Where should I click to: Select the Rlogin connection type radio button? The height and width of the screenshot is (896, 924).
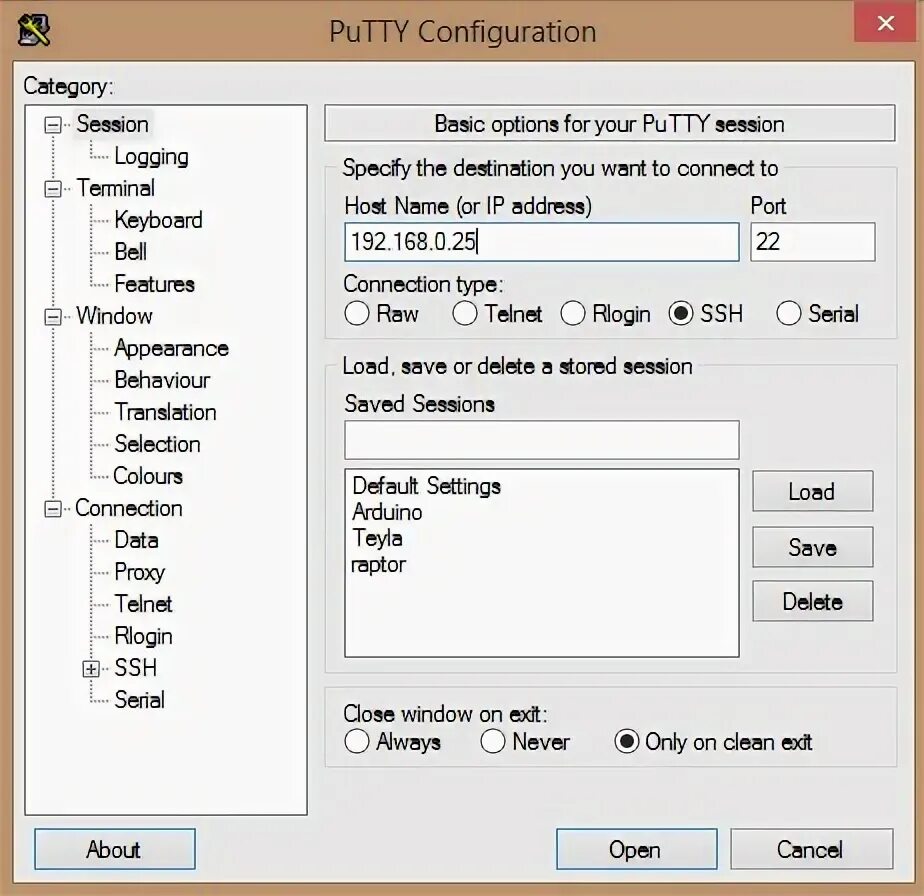click(x=573, y=314)
